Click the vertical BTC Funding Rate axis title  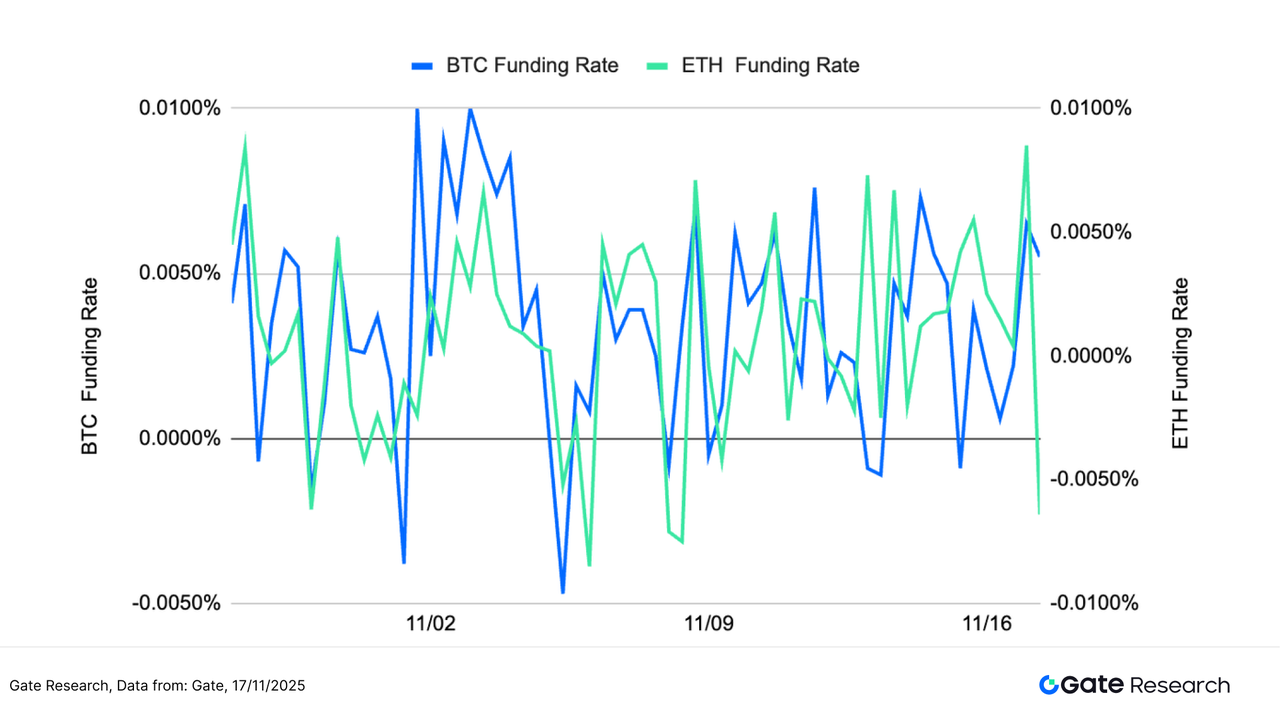(90, 366)
